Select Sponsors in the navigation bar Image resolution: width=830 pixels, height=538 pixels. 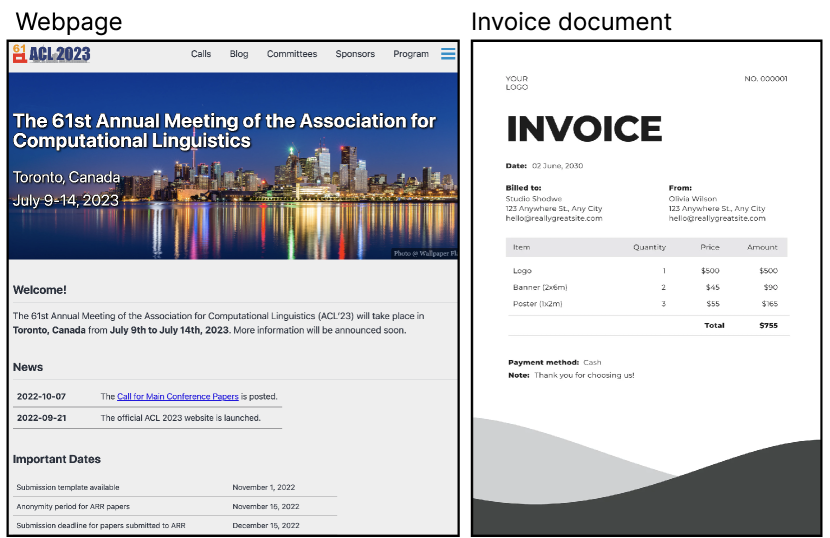(355, 54)
